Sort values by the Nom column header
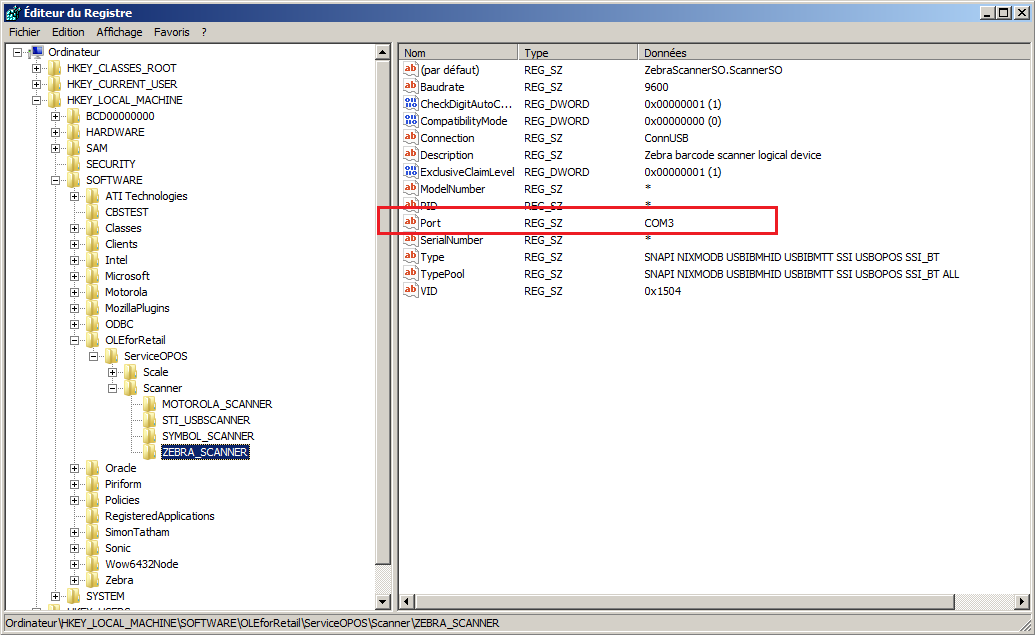The image size is (1035, 635). pyautogui.click(x=458, y=52)
